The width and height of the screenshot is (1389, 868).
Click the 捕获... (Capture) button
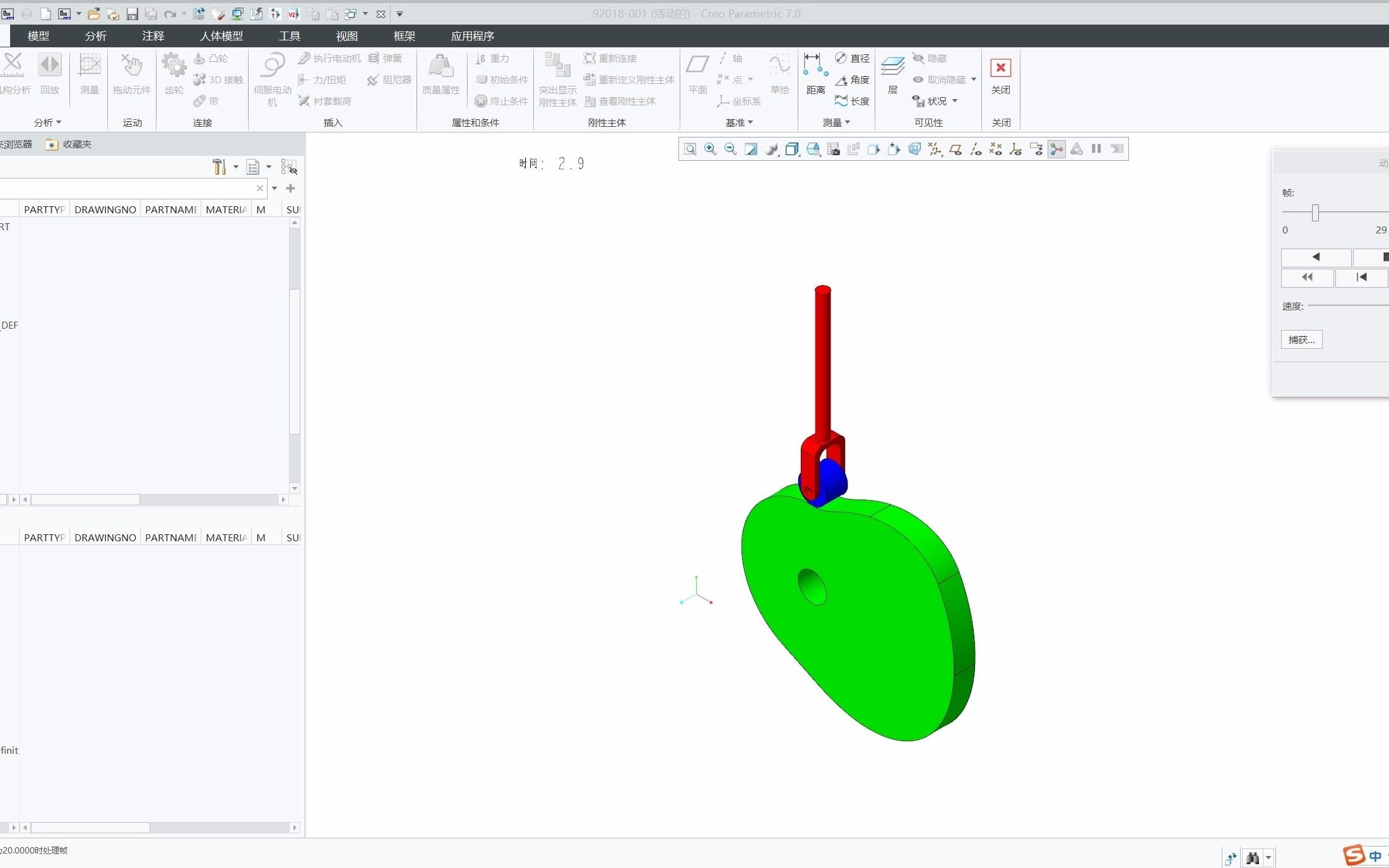pos(1301,339)
